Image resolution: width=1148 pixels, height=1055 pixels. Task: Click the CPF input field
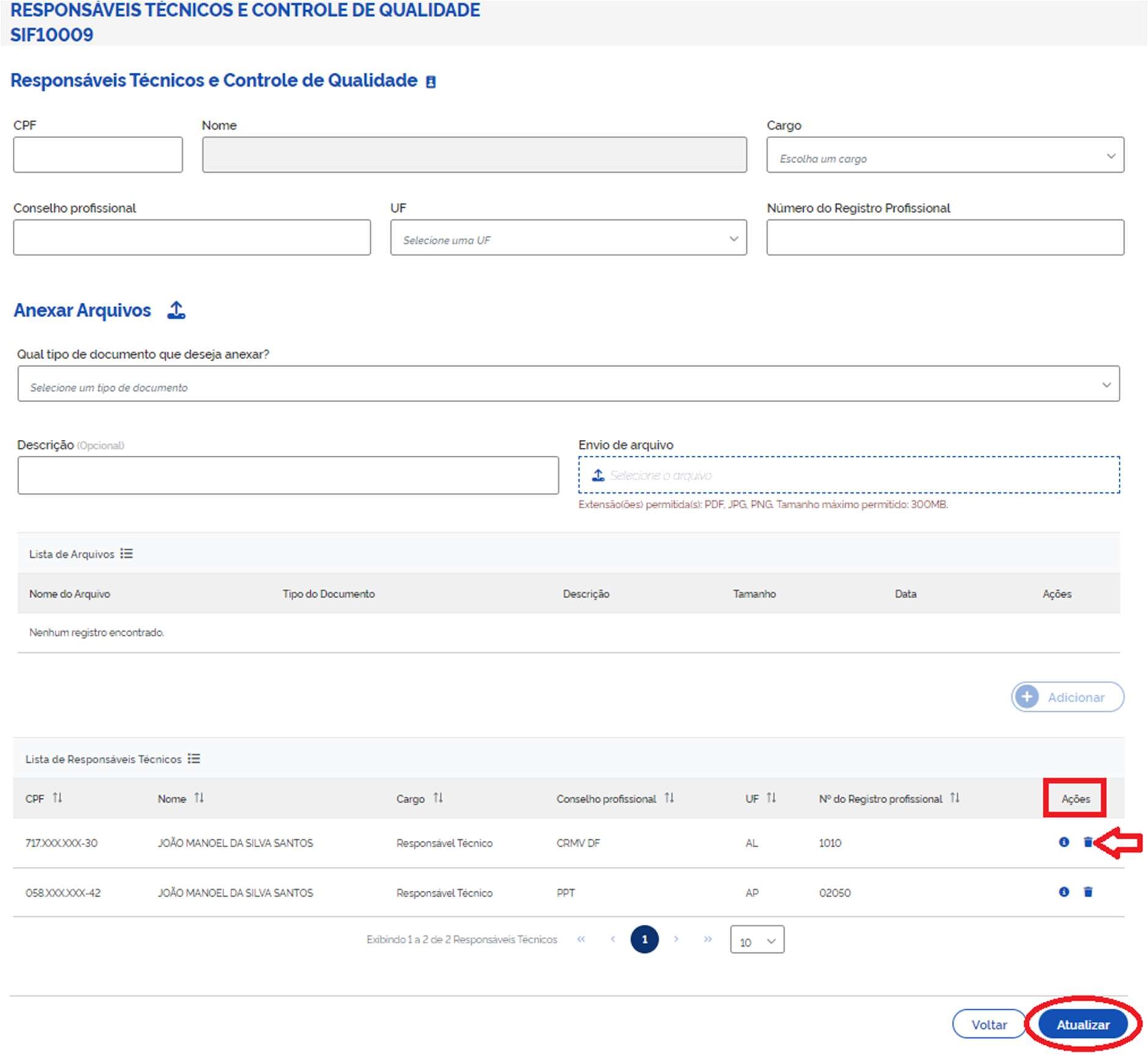(98, 155)
